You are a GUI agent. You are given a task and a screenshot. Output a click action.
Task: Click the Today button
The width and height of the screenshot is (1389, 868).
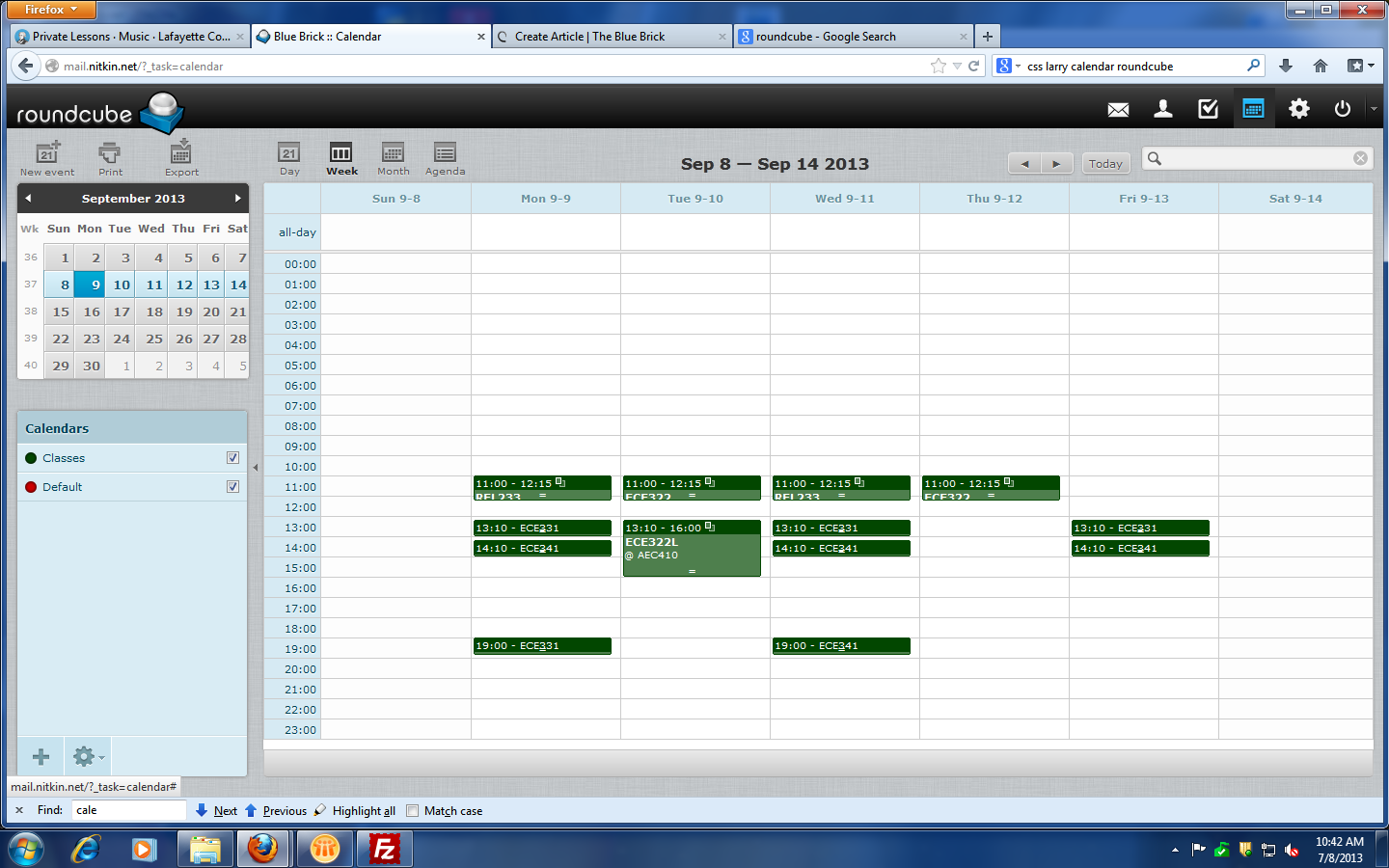pos(1105,164)
